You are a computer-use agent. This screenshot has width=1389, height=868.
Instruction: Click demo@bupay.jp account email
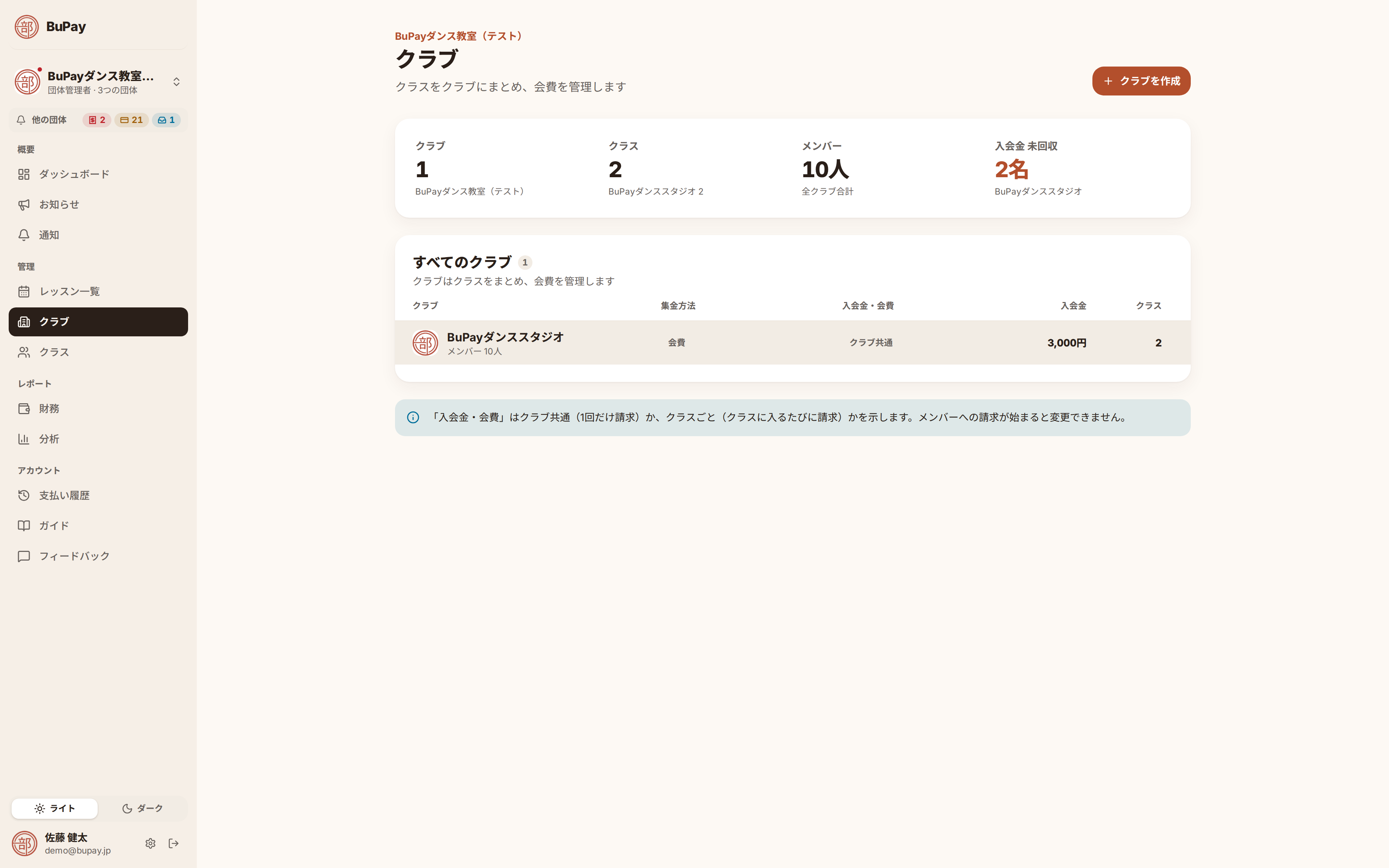(78, 851)
